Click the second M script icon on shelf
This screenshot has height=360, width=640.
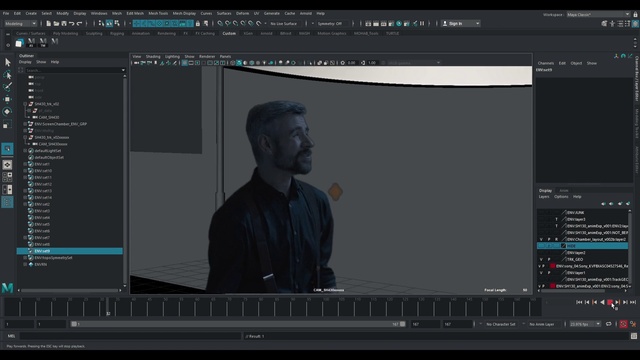coord(43,42)
